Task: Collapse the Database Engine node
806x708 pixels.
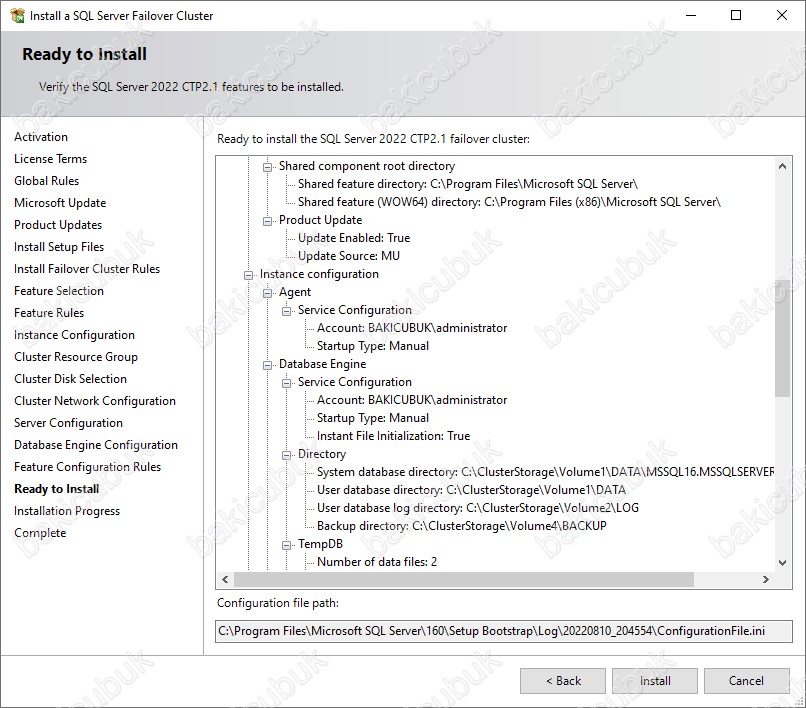Action: point(267,365)
